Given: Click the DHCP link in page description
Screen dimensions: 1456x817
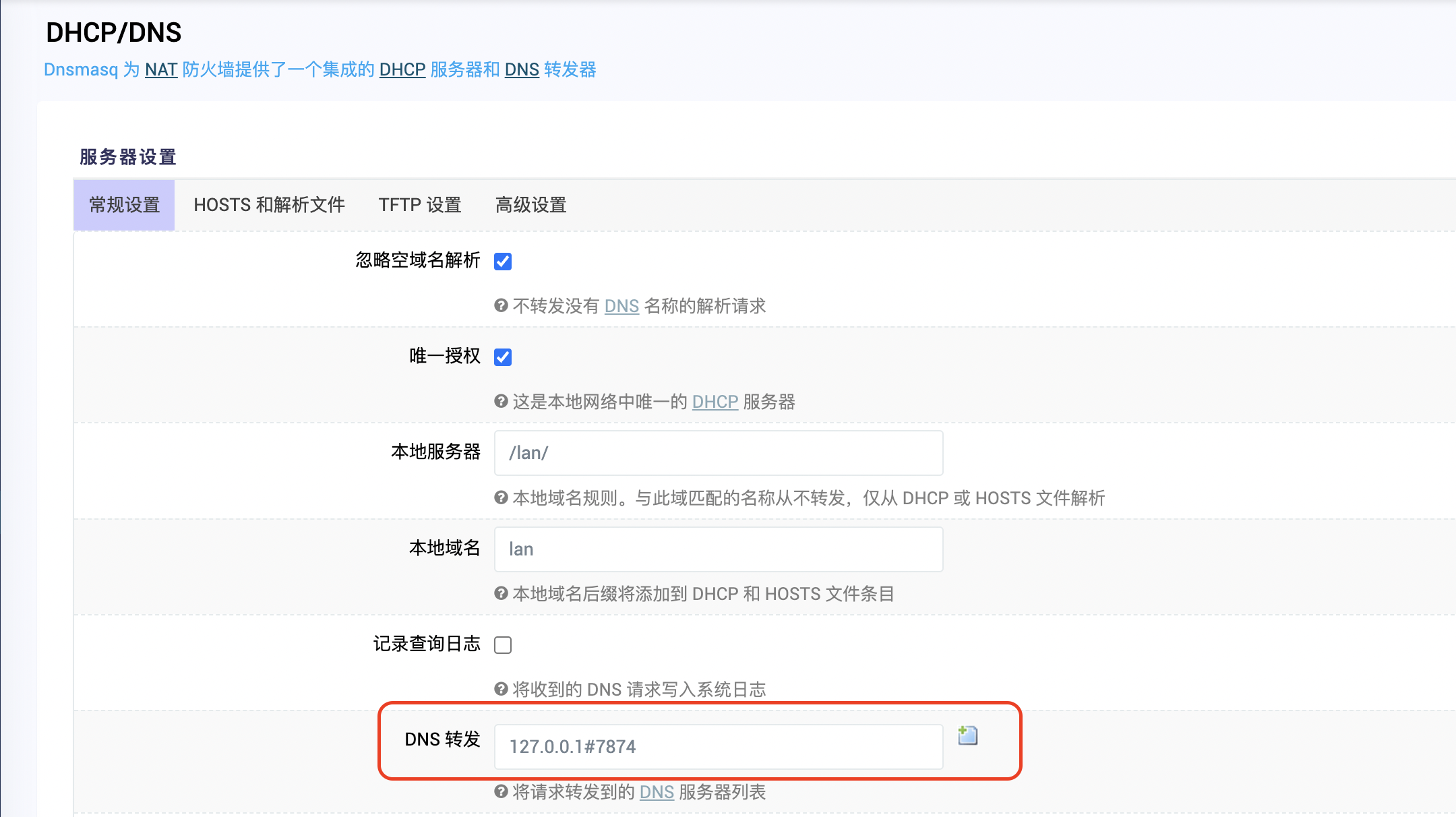Looking at the screenshot, I should 402,69.
